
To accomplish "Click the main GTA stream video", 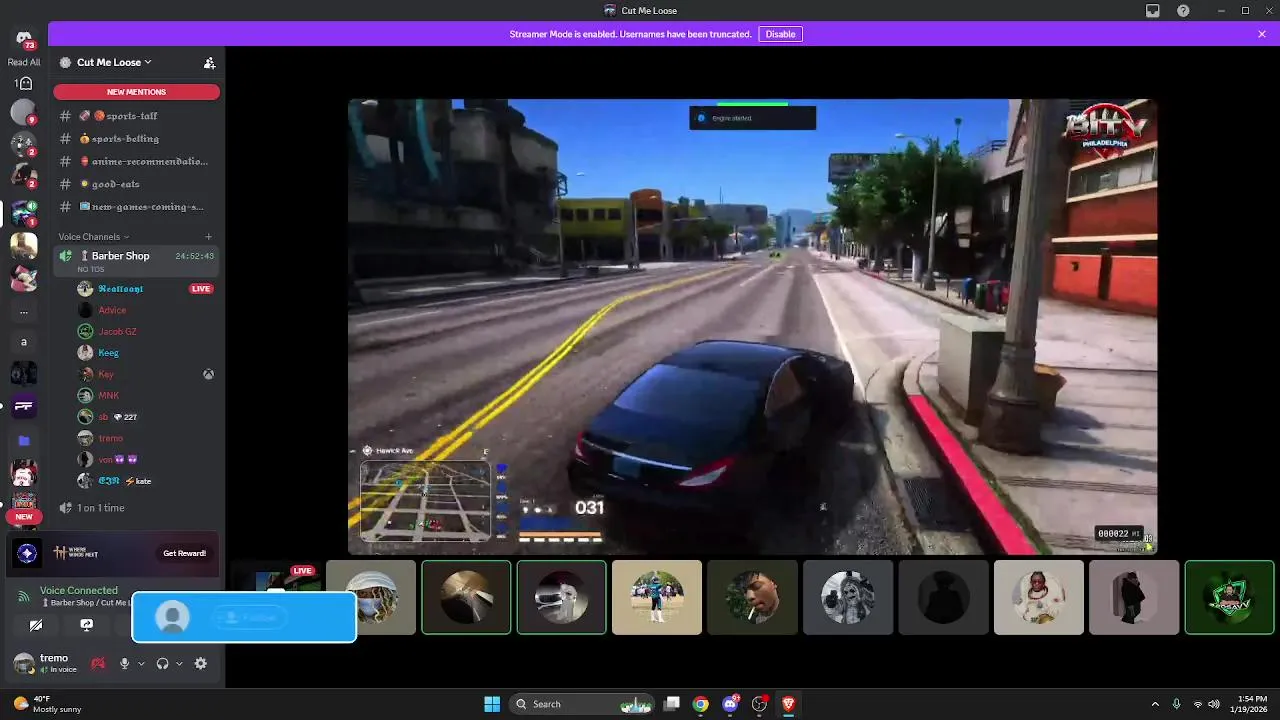I will (752, 326).
